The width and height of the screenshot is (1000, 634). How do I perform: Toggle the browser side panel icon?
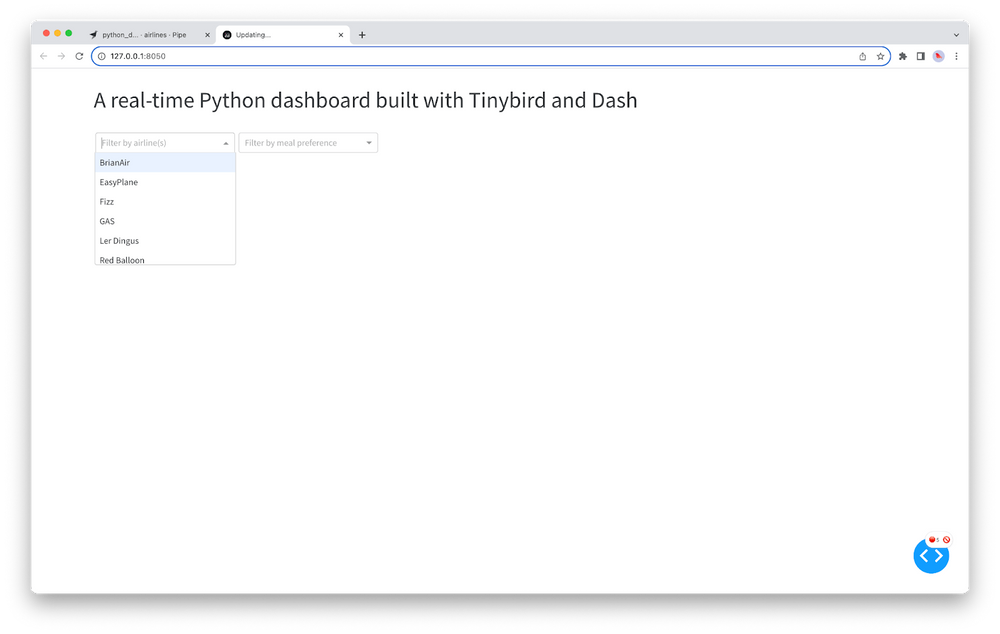pos(920,57)
